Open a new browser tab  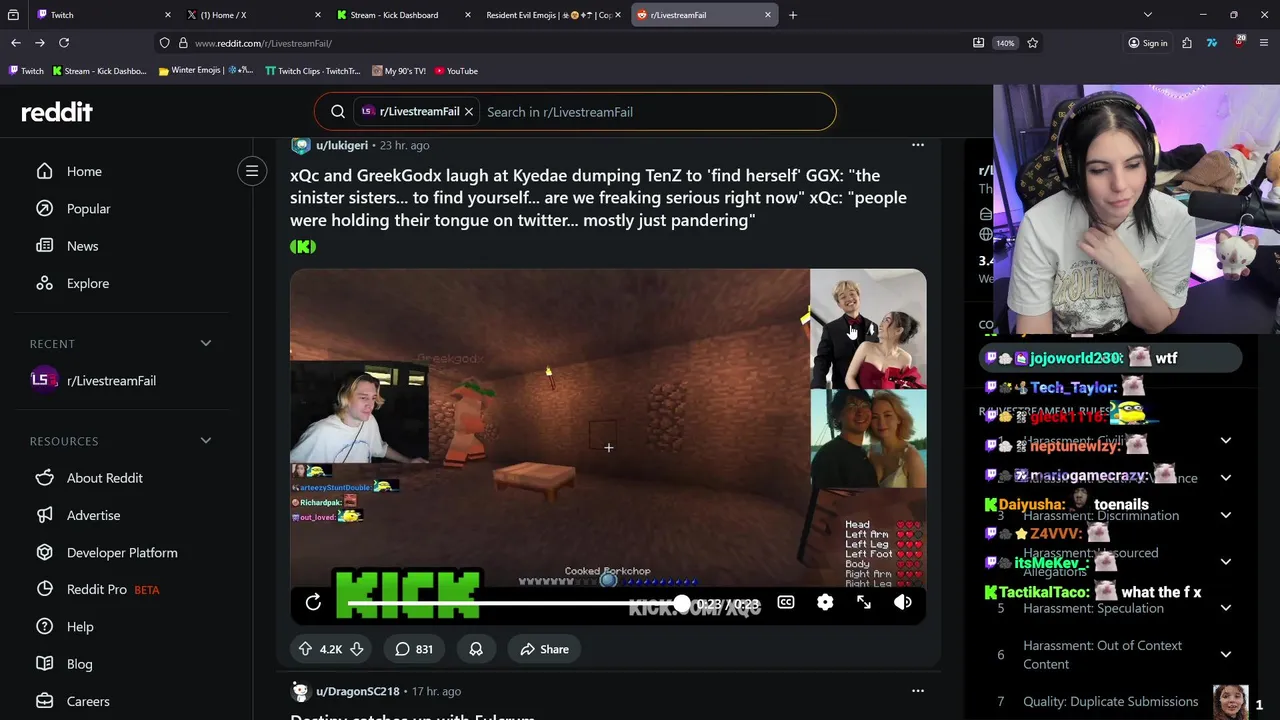[793, 15]
